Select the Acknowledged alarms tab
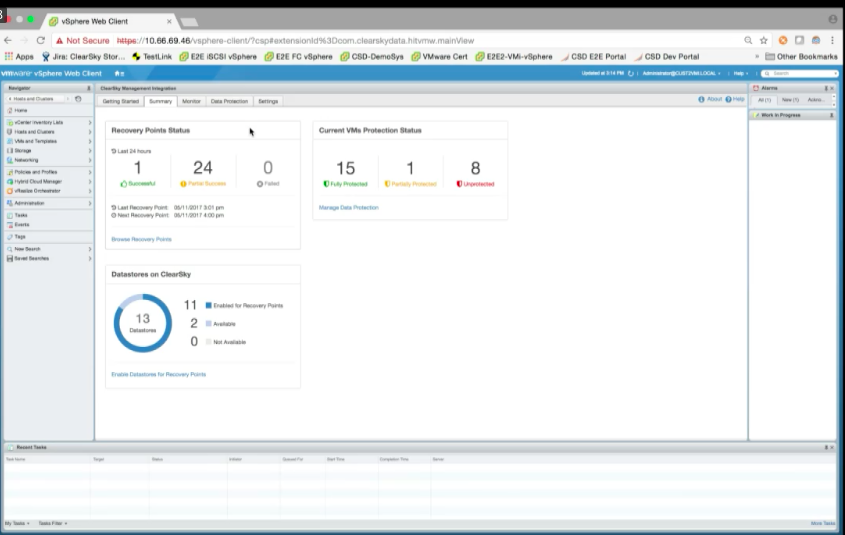Image resolution: width=845 pixels, height=535 pixels. pyautogui.click(x=815, y=100)
